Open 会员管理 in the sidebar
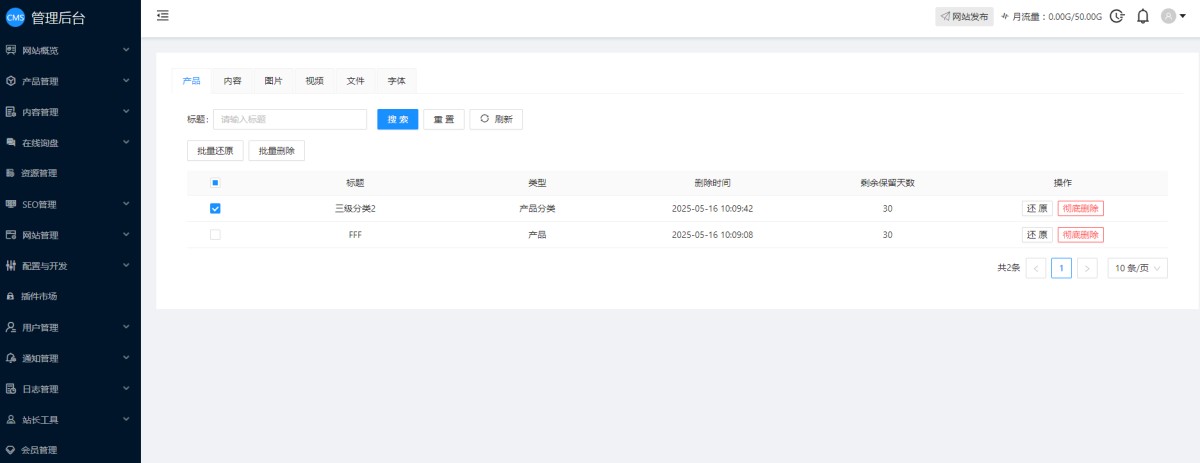 (40, 450)
